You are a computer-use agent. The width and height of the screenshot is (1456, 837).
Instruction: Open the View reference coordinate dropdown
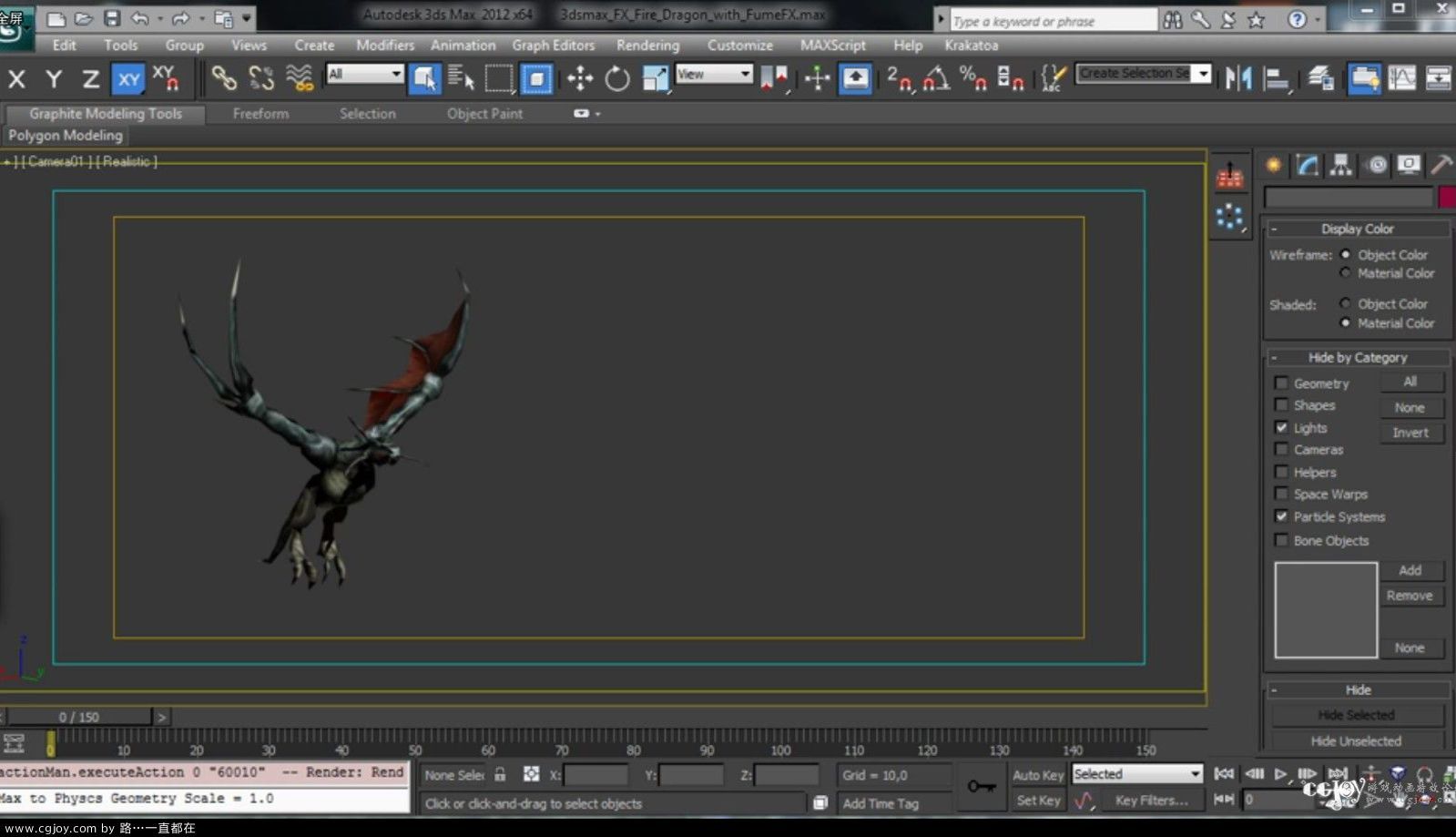click(714, 74)
